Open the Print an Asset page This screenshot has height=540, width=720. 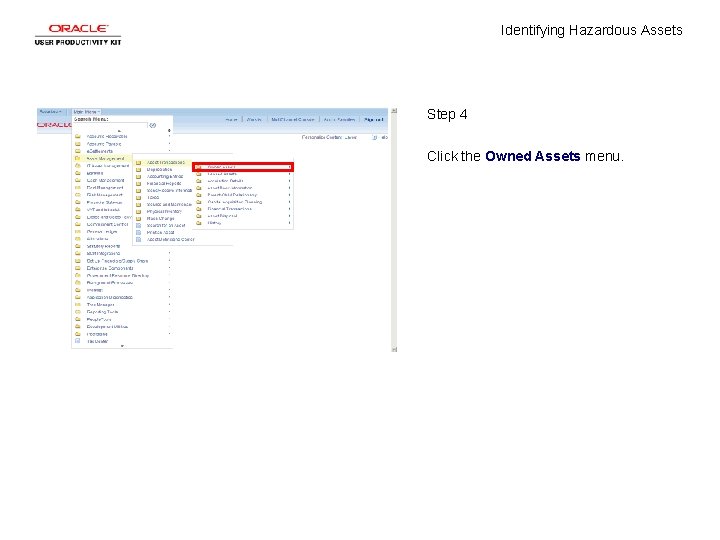pyautogui.click(x=163, y=232)
